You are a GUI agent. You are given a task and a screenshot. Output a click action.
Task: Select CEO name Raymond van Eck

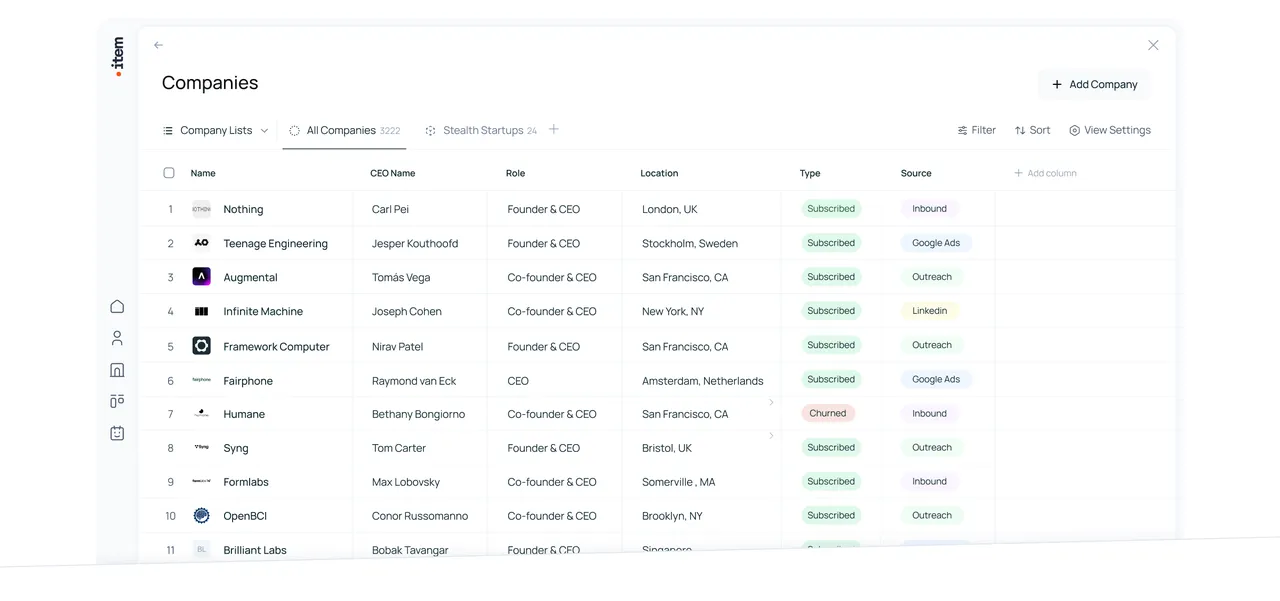pos(414,381)
